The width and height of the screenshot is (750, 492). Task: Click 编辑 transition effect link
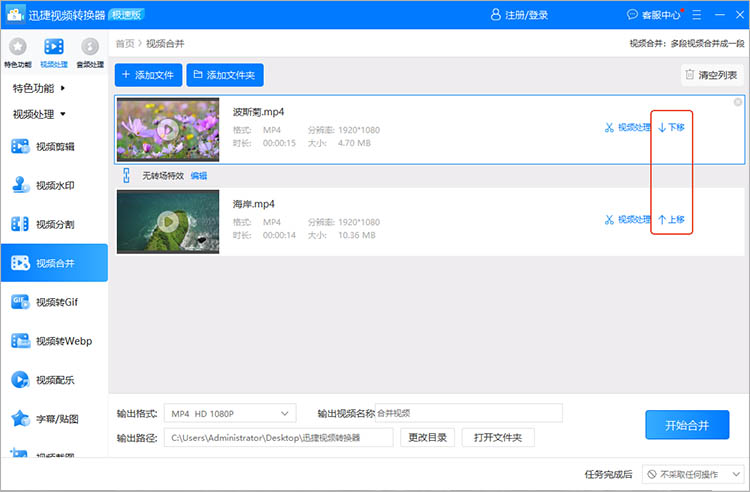coord(199,175)
